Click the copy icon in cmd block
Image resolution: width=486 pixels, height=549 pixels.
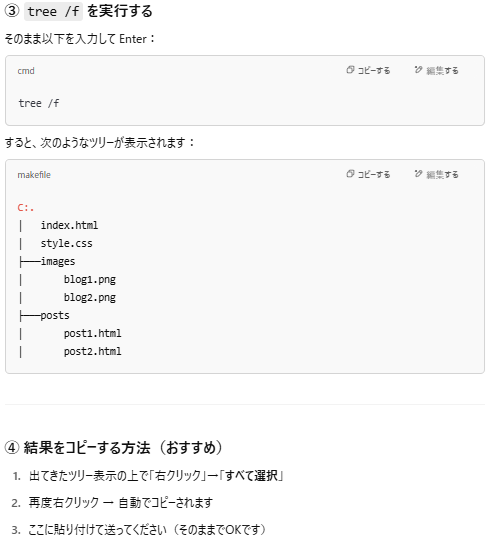(x=350, y=70)
